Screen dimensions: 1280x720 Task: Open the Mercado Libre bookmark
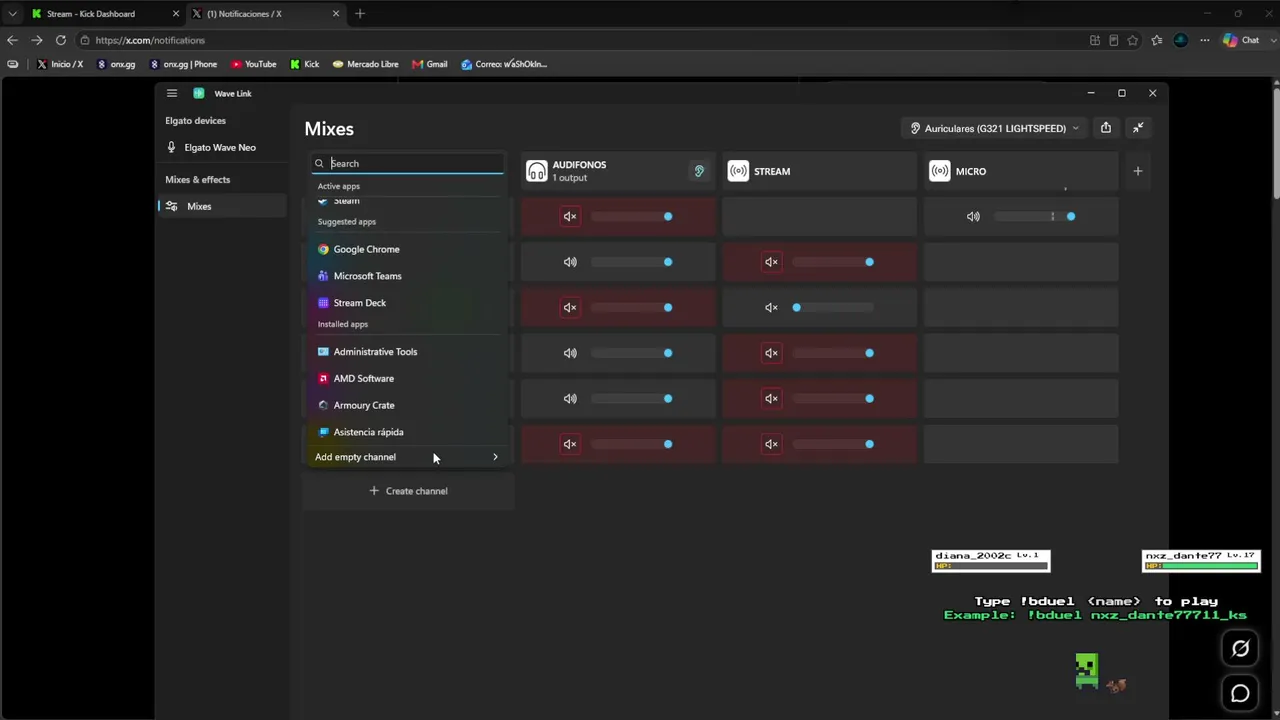pyautogui.click(x=366, y=64)
